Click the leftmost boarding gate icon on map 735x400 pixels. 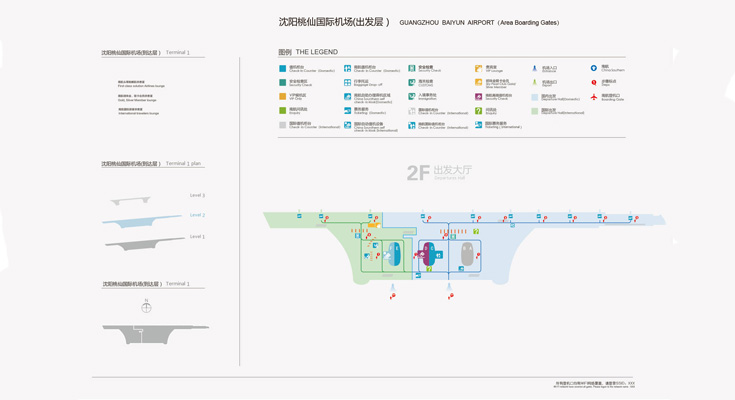pyautogui.click(x=299, y=216)
